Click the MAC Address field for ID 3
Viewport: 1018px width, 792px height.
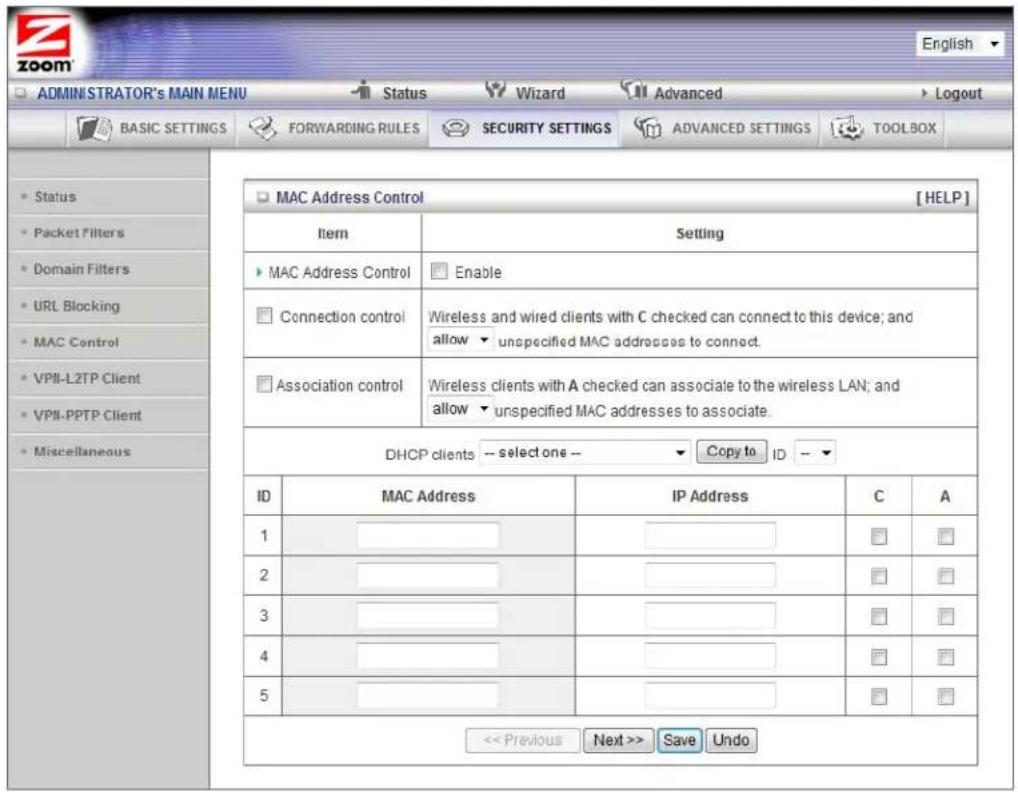click(428, 615)
